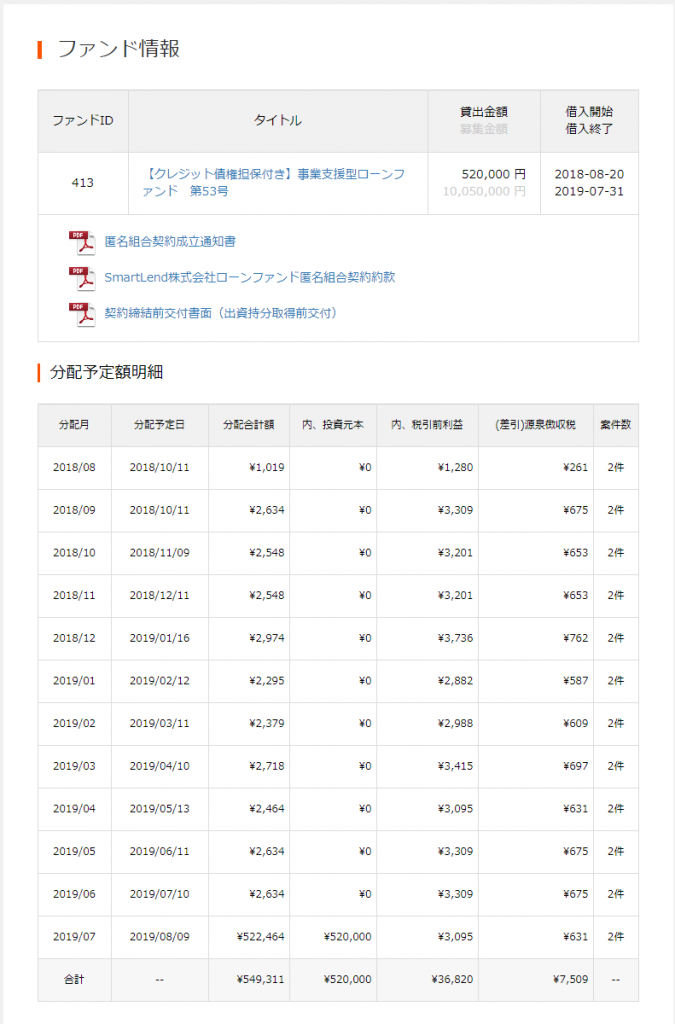Viewport: 675px width, 1024px height.
Task: Click the 案件数 column header
Action: click(615, 425)
